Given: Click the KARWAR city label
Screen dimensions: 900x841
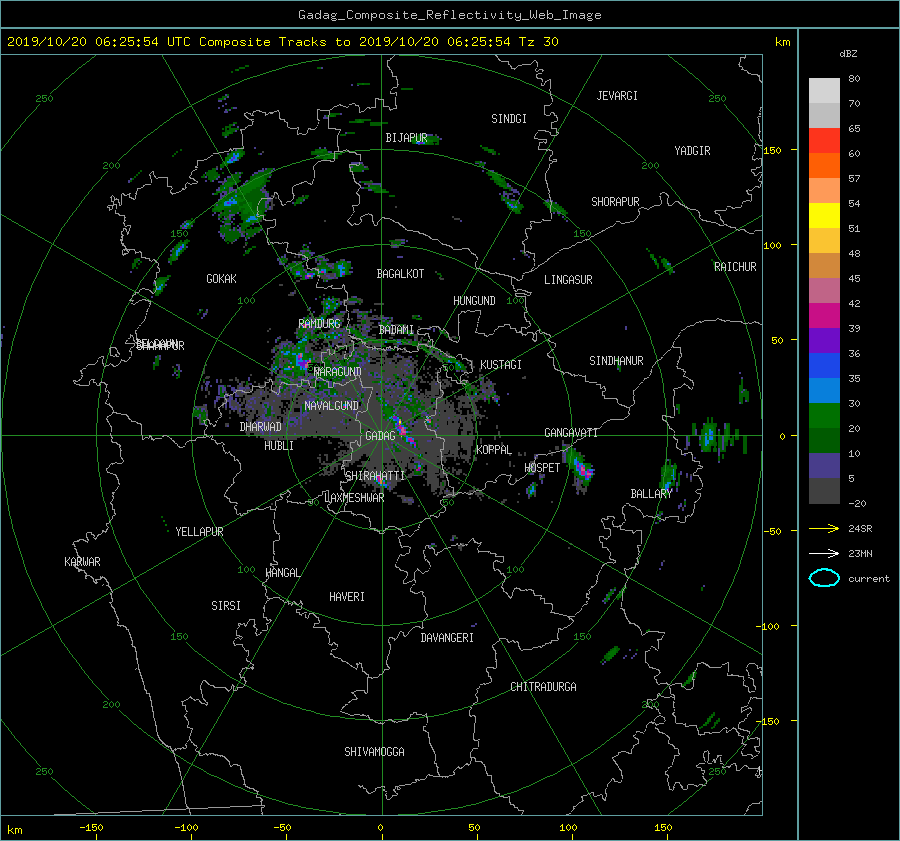Looking at the screenshot, I should tap(82, 561).
